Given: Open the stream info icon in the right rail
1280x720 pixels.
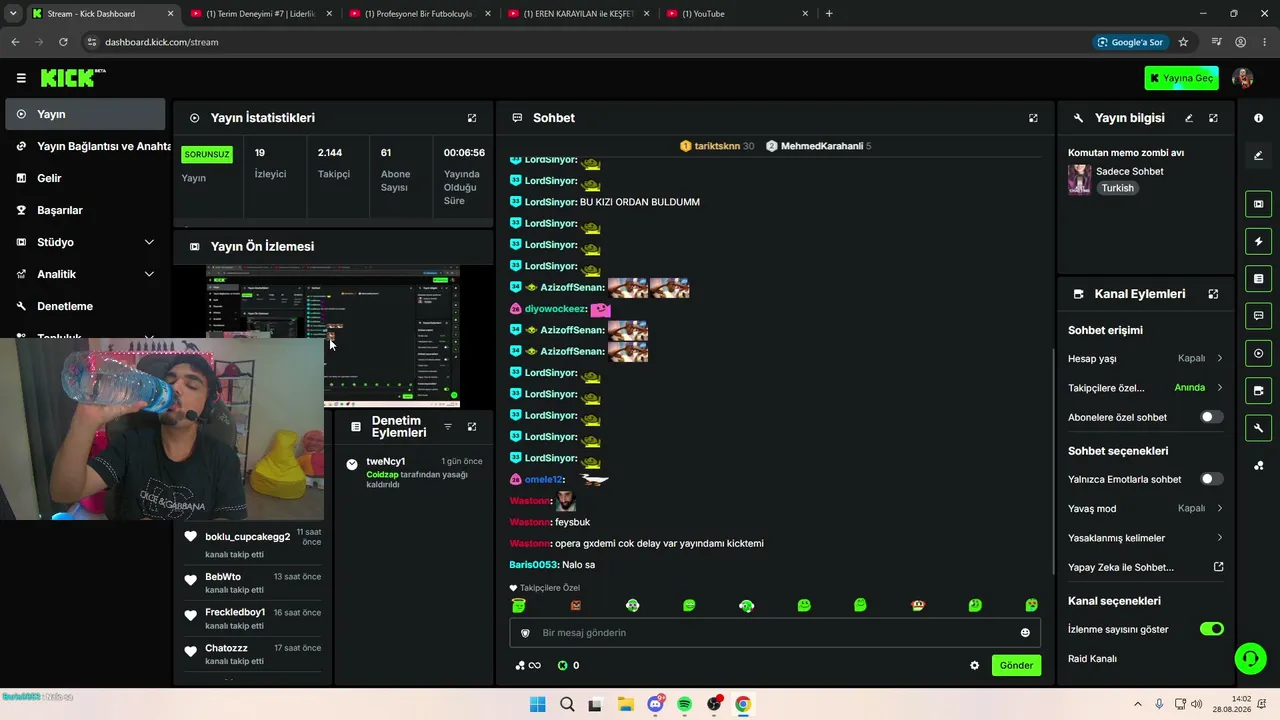Looking at the screenshot, I should click(x=1258, y=118).
